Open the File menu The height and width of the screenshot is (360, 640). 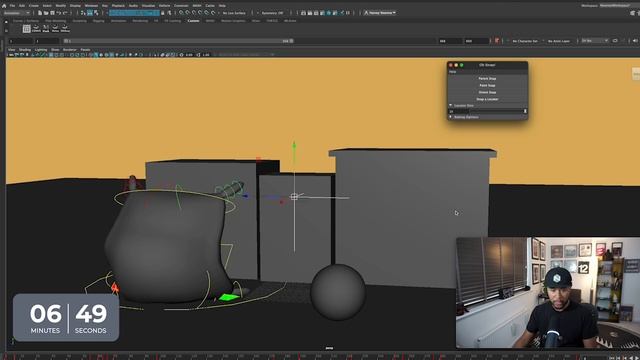(x=12, y=6)
